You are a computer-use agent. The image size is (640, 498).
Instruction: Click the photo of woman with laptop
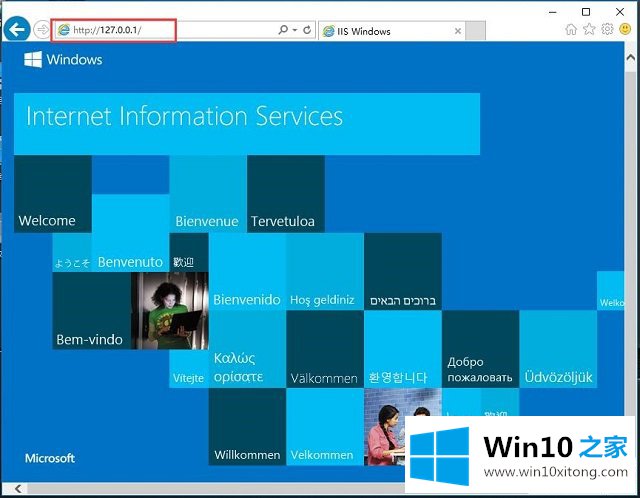[170, 311]
